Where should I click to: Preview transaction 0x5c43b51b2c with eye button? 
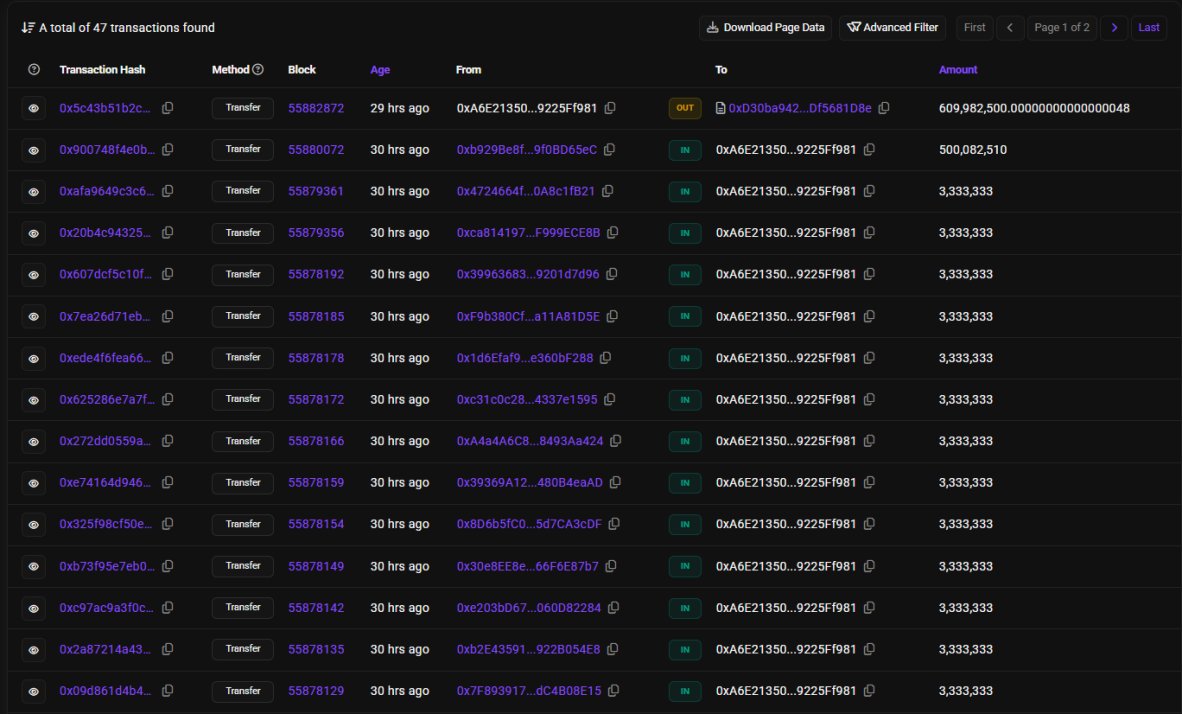(x=34, y=109)
